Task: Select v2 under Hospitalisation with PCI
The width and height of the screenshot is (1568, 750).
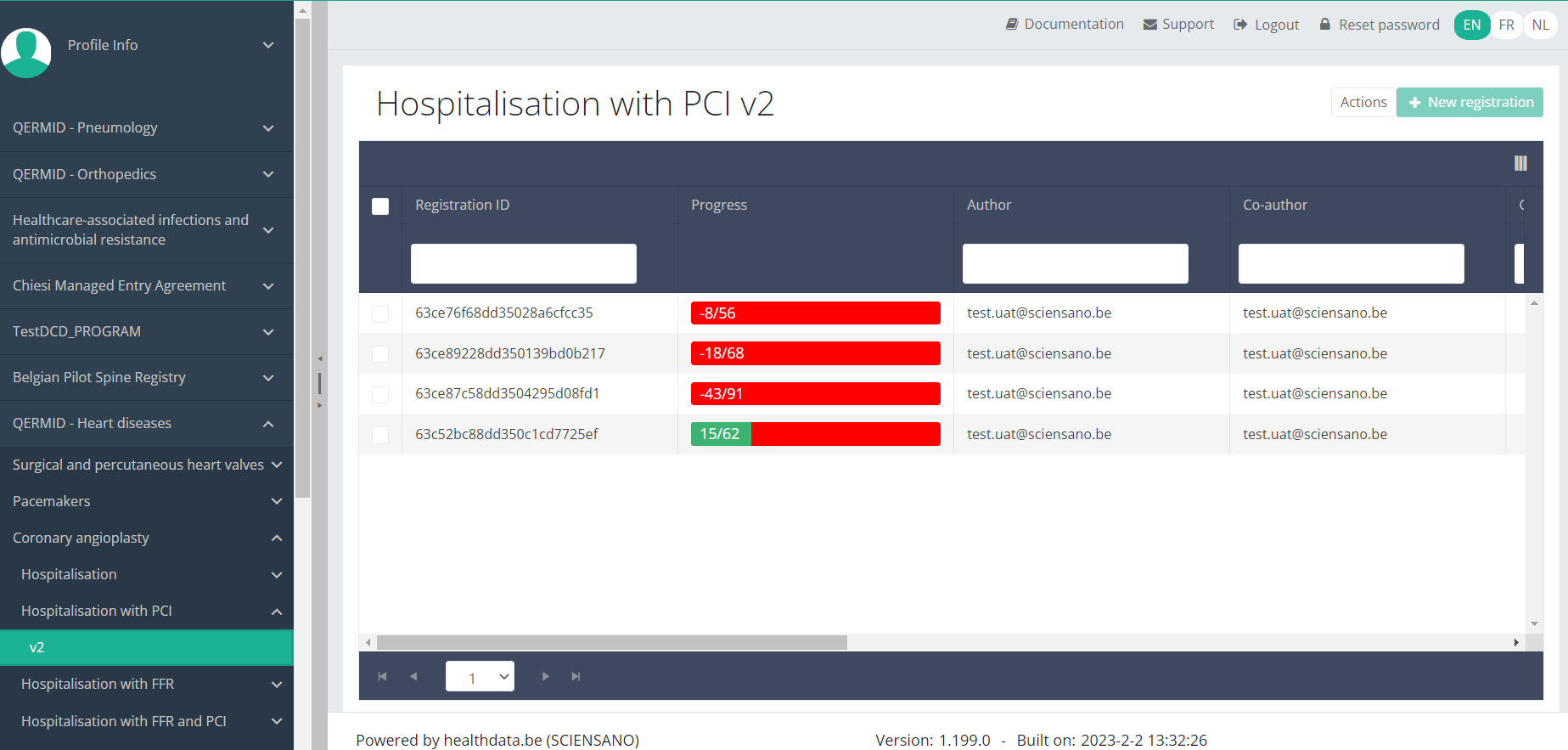Action: coord(146,647)
